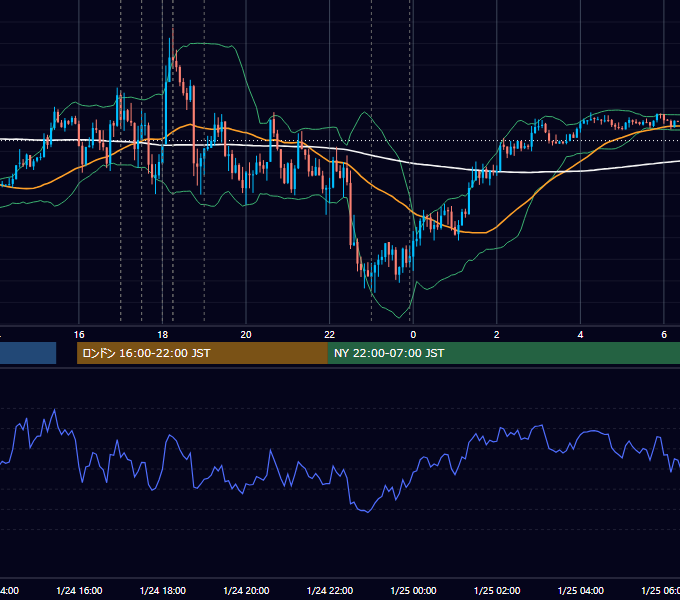Click the '1/24 22:00' indicator axis label
680x600 pixels.
coord(330,590)
